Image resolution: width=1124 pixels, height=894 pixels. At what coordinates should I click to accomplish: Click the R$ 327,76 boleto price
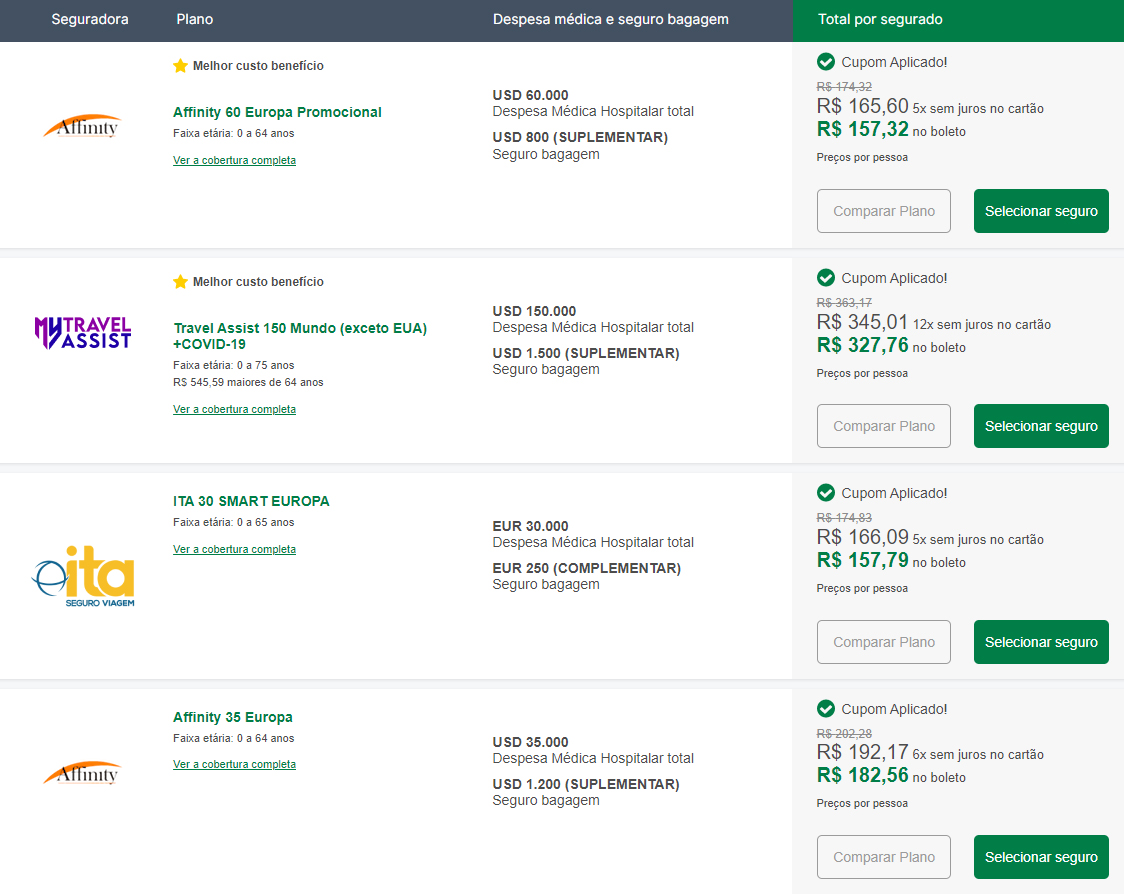click(862, 345)
